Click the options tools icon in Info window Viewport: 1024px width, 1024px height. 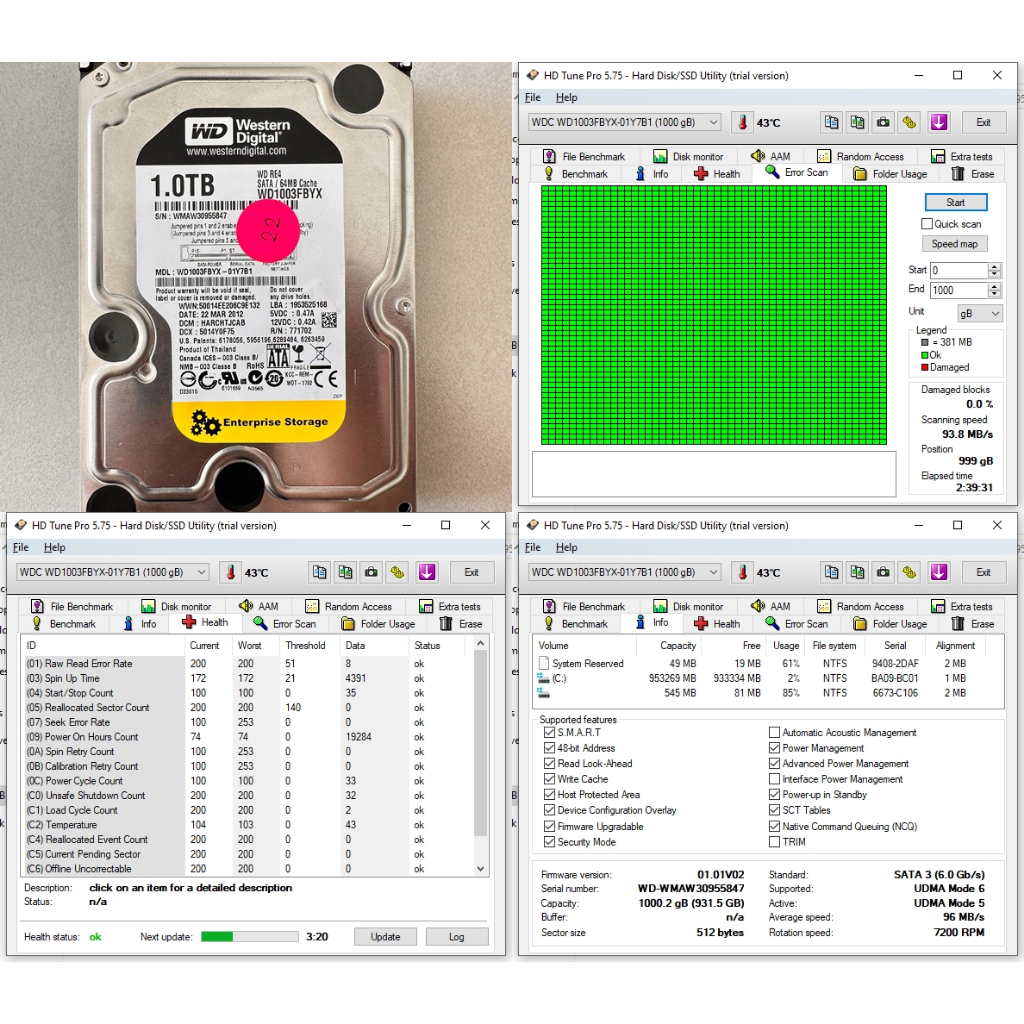[909, 572]
